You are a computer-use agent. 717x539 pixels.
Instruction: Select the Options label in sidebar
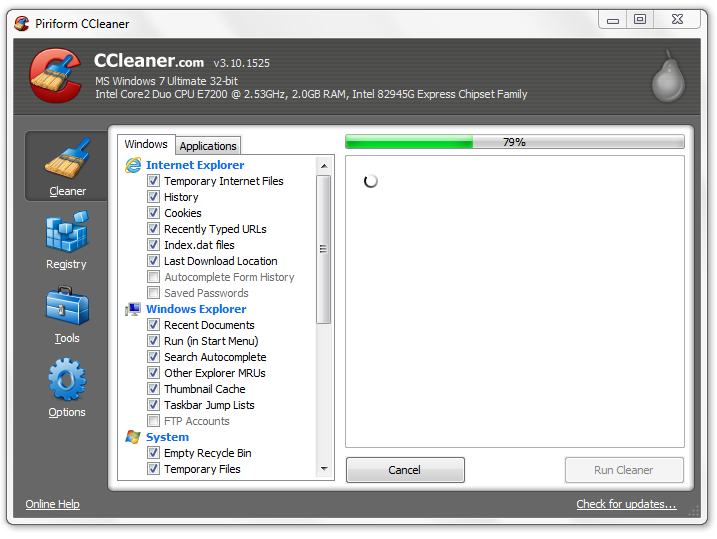[67, 412]
